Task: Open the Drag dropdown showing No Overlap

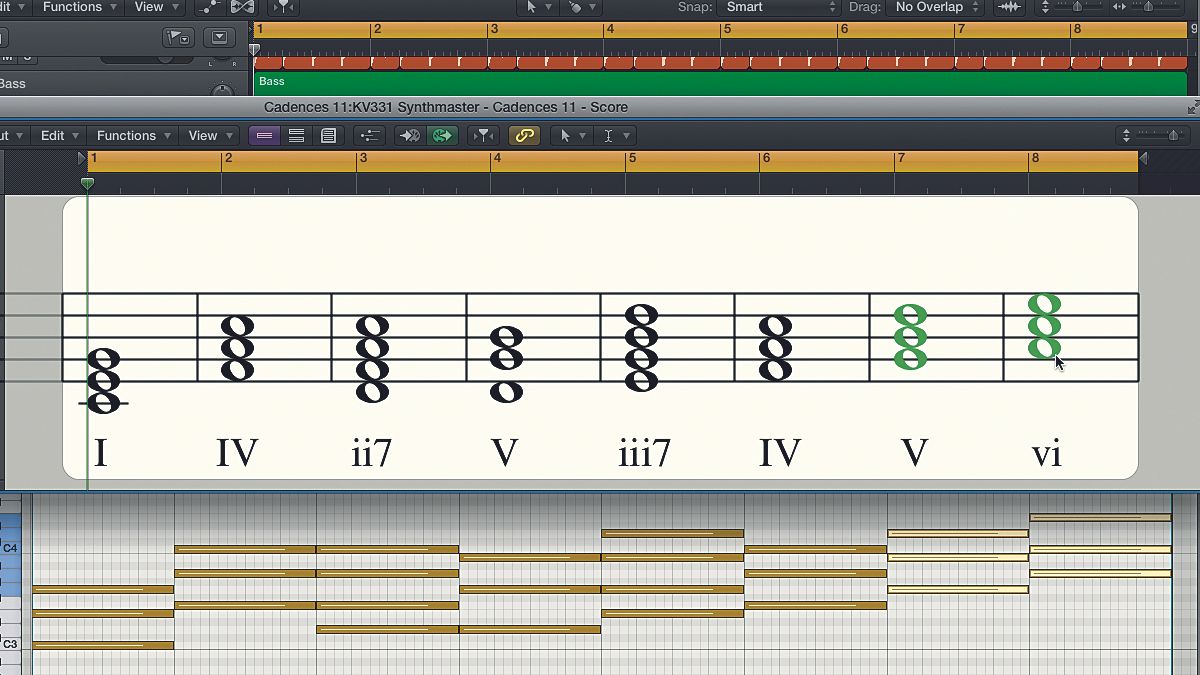Action: pyautogui.click(x=934, y=7)
